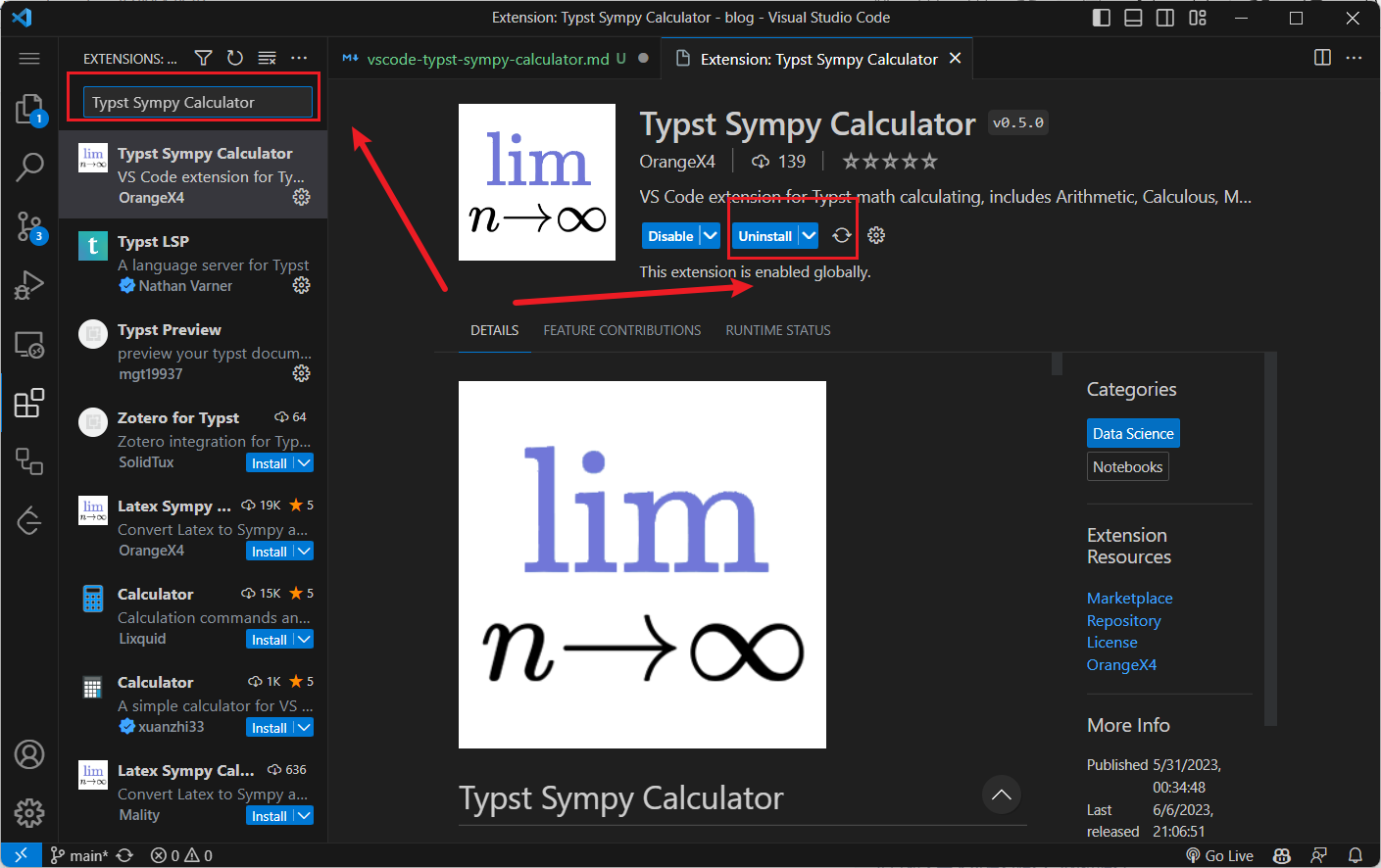Open the Source Control view
The image size is (1381, 868).
pyautogui.click(x=29, y=226)
